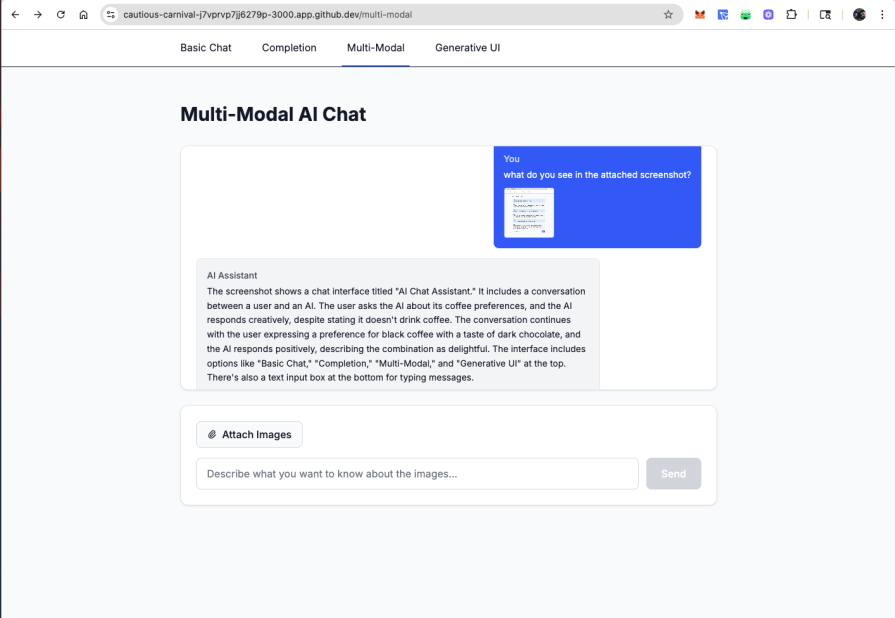This screenshot has height=618, width=895.
Task: Click the browser profile avatar icon
Action: pos(859,15)
